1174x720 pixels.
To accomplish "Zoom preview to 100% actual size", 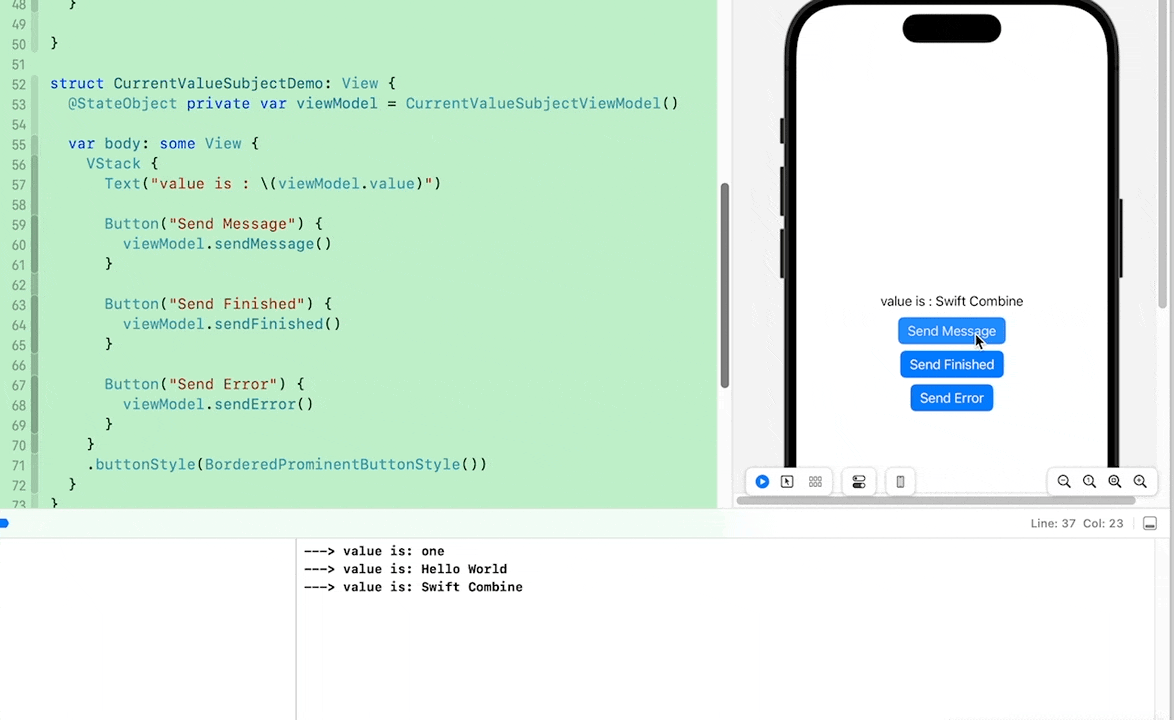I will pyautogui.click(x=1089, y=481).
